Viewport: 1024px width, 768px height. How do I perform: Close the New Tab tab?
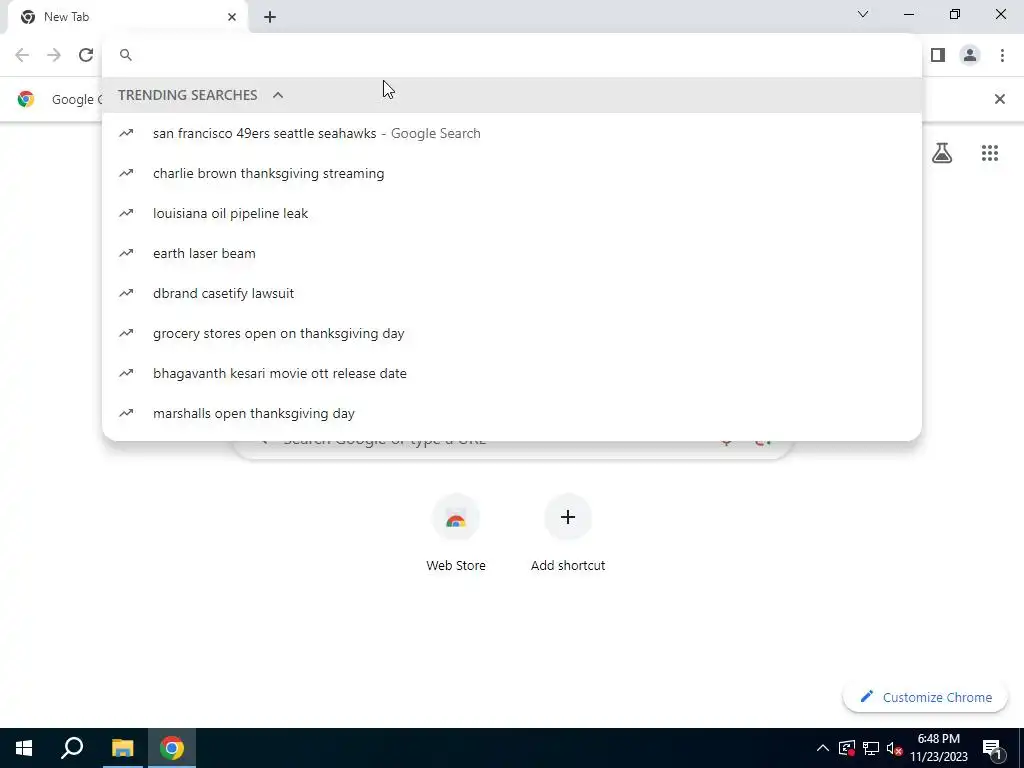click(x=232, y=17)
